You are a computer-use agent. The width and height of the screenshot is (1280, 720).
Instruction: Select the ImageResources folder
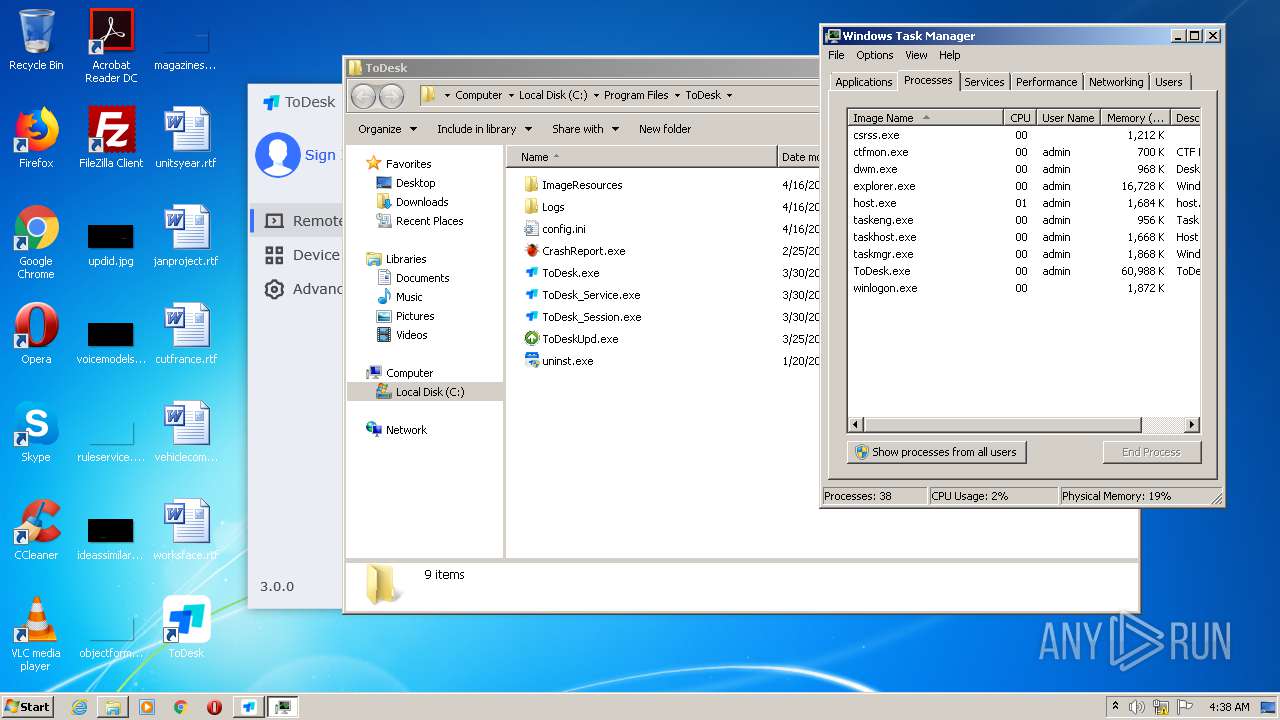tap(573, 185)
